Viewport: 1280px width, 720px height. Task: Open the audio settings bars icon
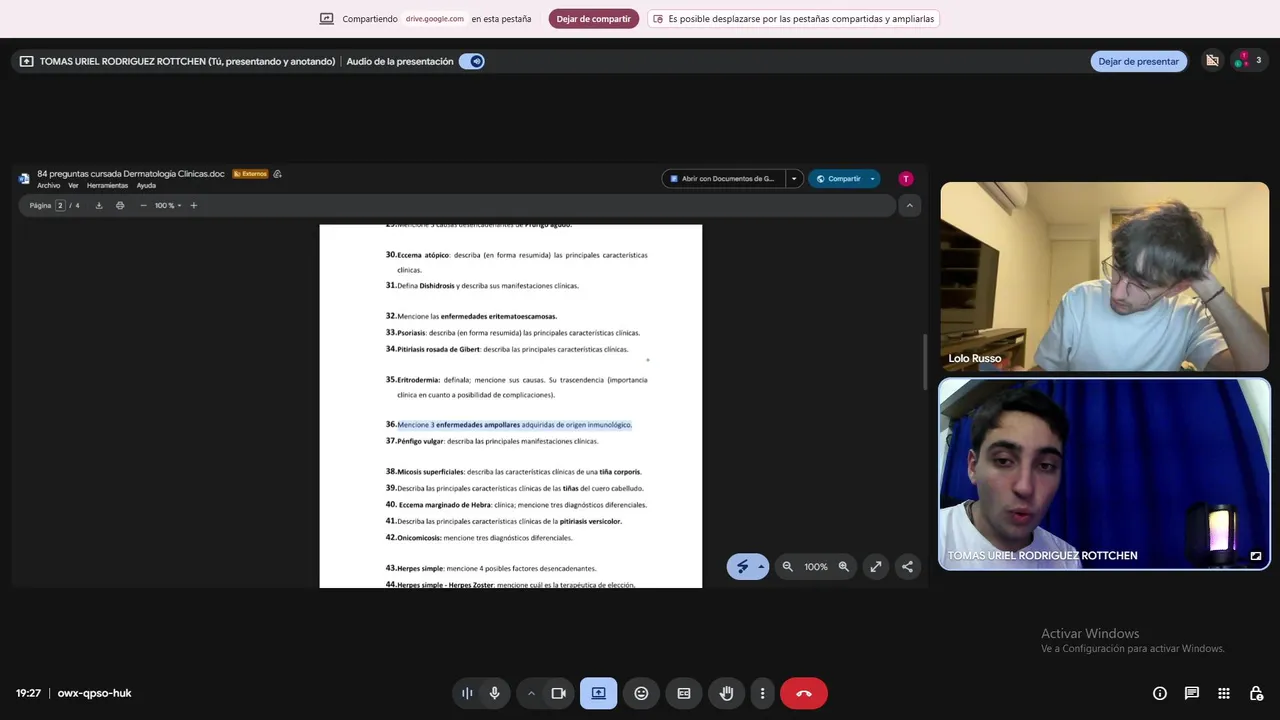pos(467,693)
